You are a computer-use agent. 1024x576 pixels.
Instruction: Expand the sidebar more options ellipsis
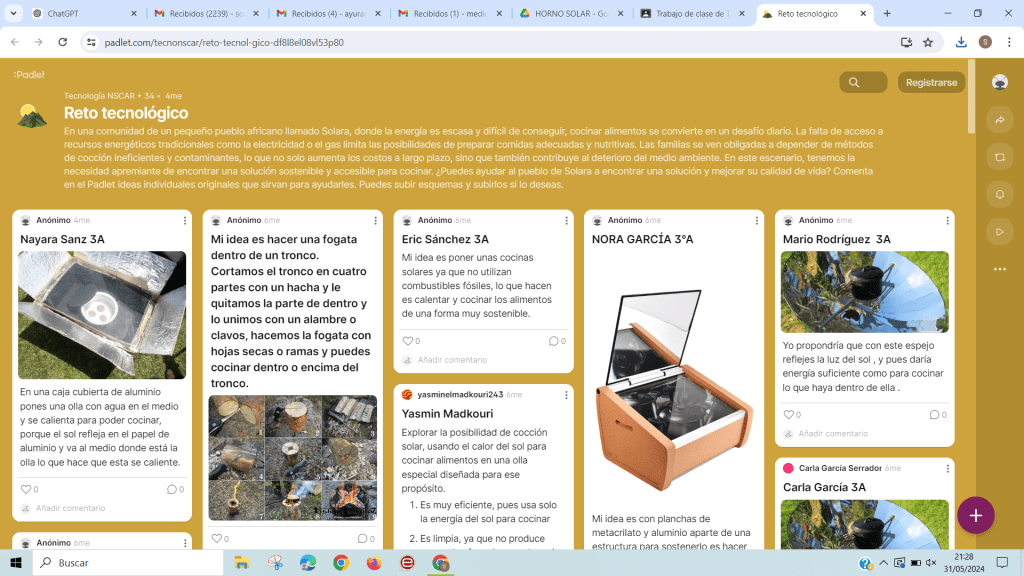pos(999,269)
